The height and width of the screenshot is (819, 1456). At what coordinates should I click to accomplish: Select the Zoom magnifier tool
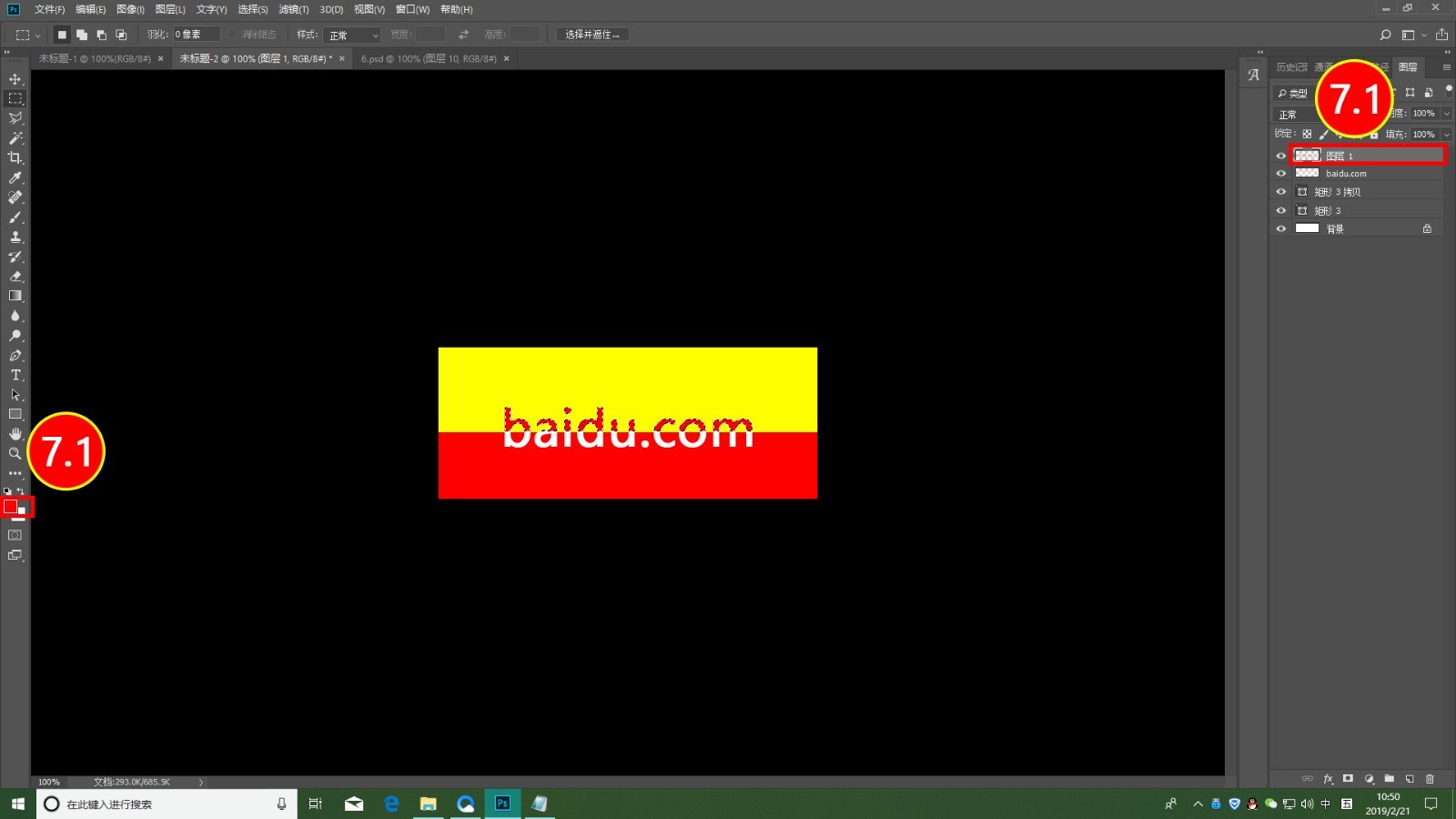pos(15,453)
